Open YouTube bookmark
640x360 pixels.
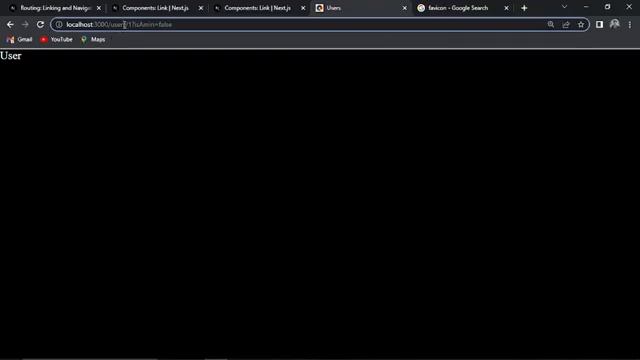[x=56, y=40]
